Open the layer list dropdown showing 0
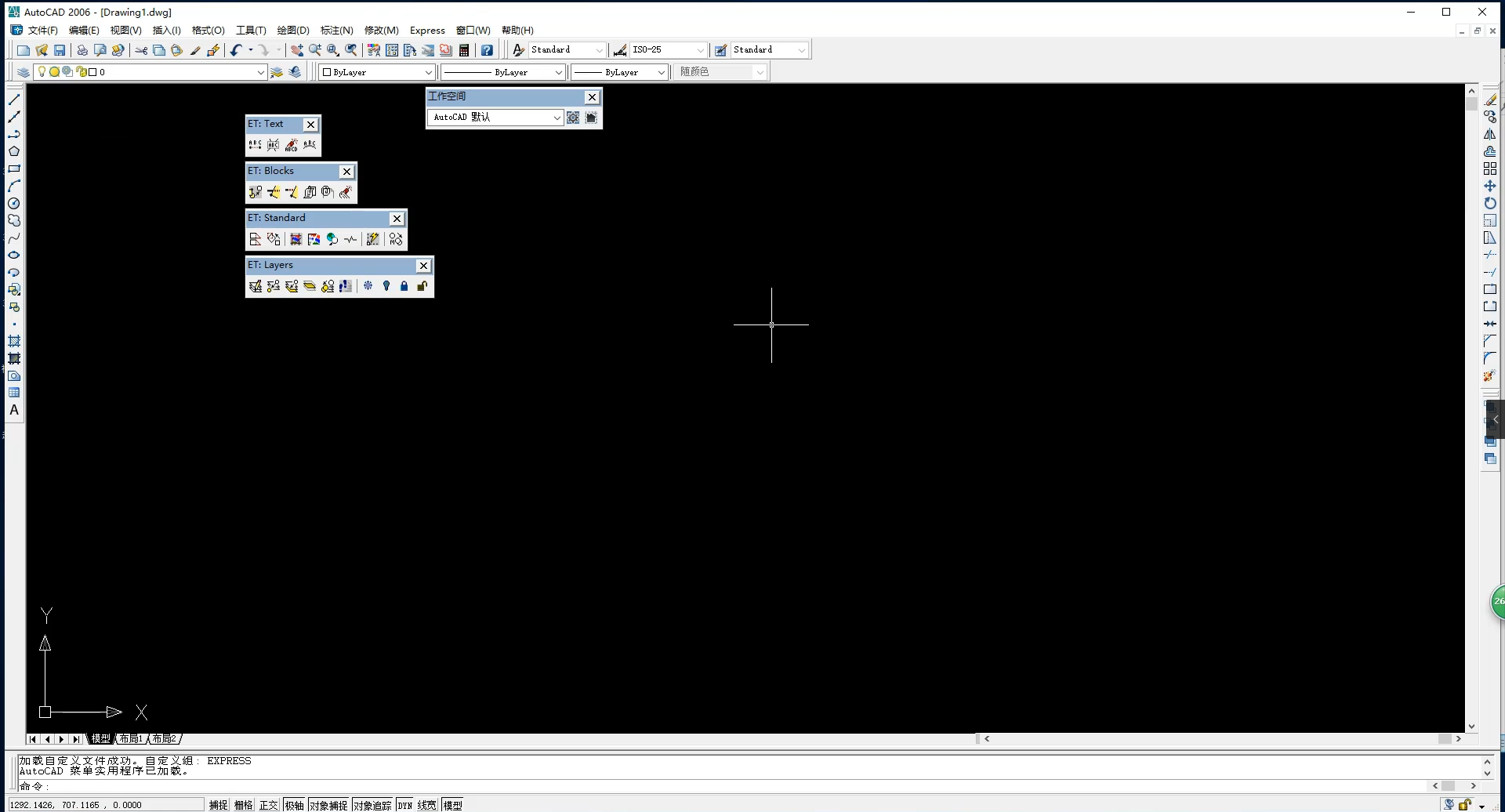Screen dimensions: 1505x812 [150, 72]
